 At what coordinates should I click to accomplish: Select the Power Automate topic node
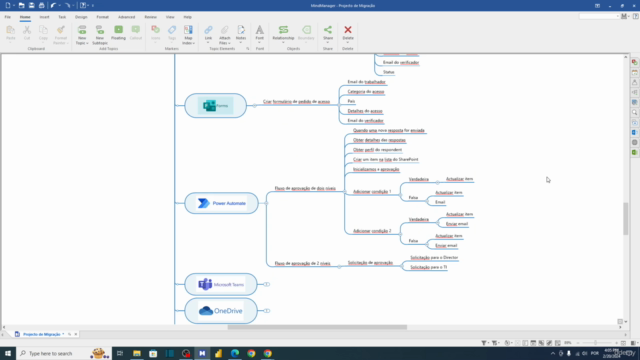(221, 203)
